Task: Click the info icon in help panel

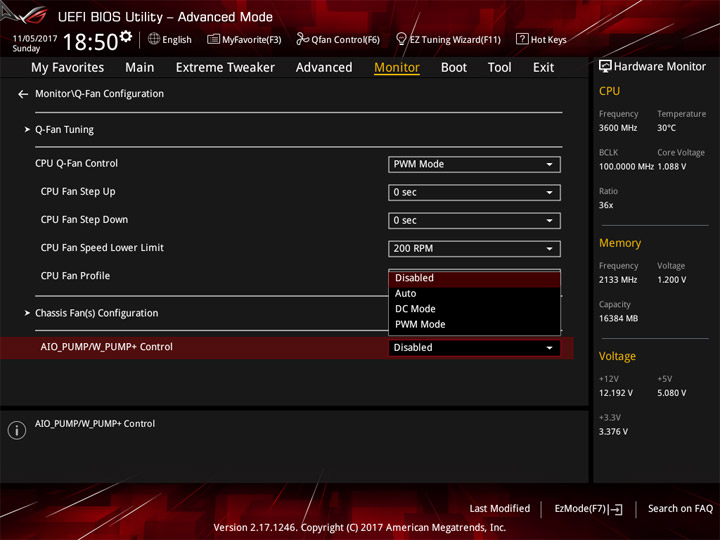Action: click(17, 430)
